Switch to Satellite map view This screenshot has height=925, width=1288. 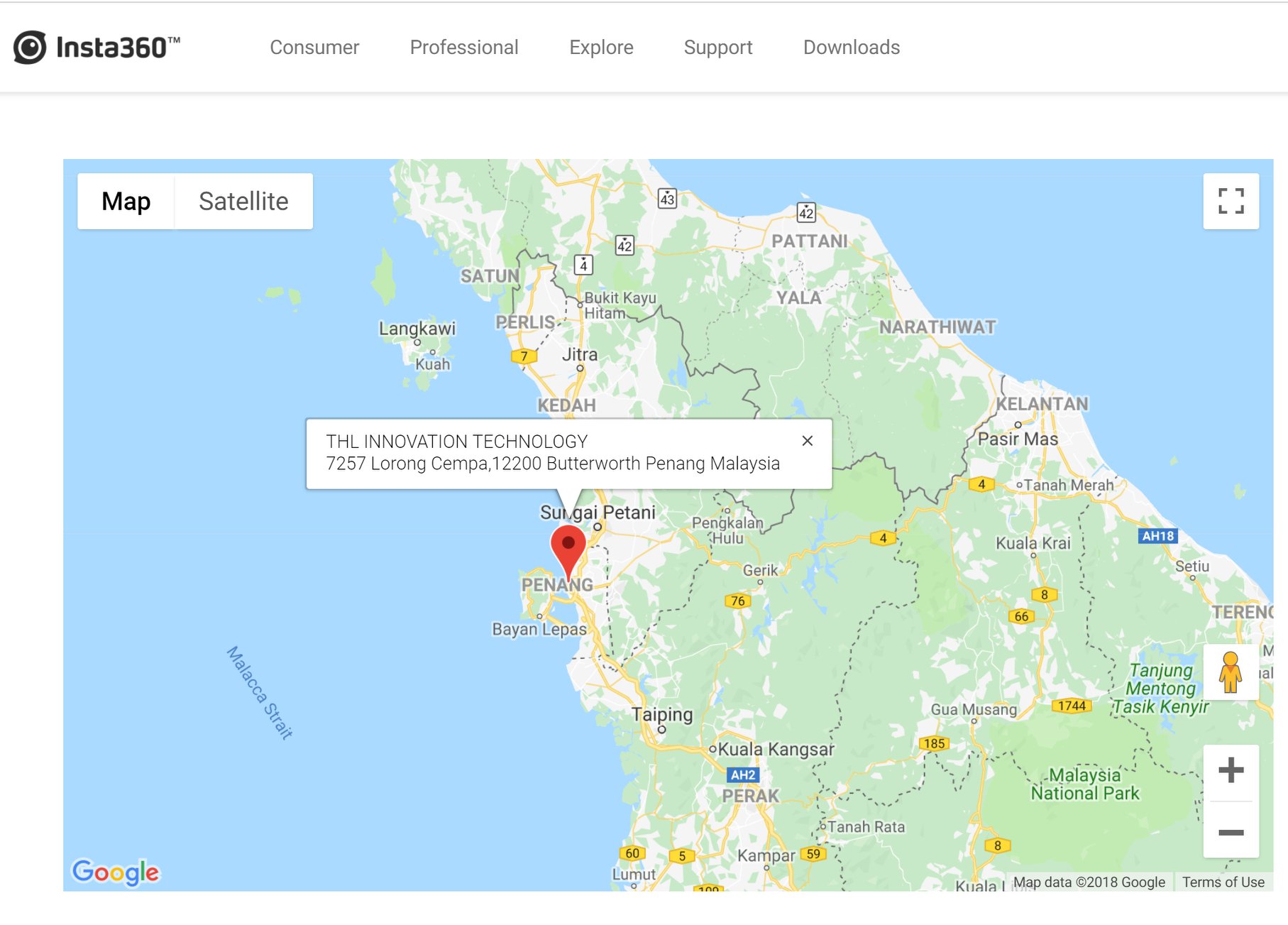[243, 202]
